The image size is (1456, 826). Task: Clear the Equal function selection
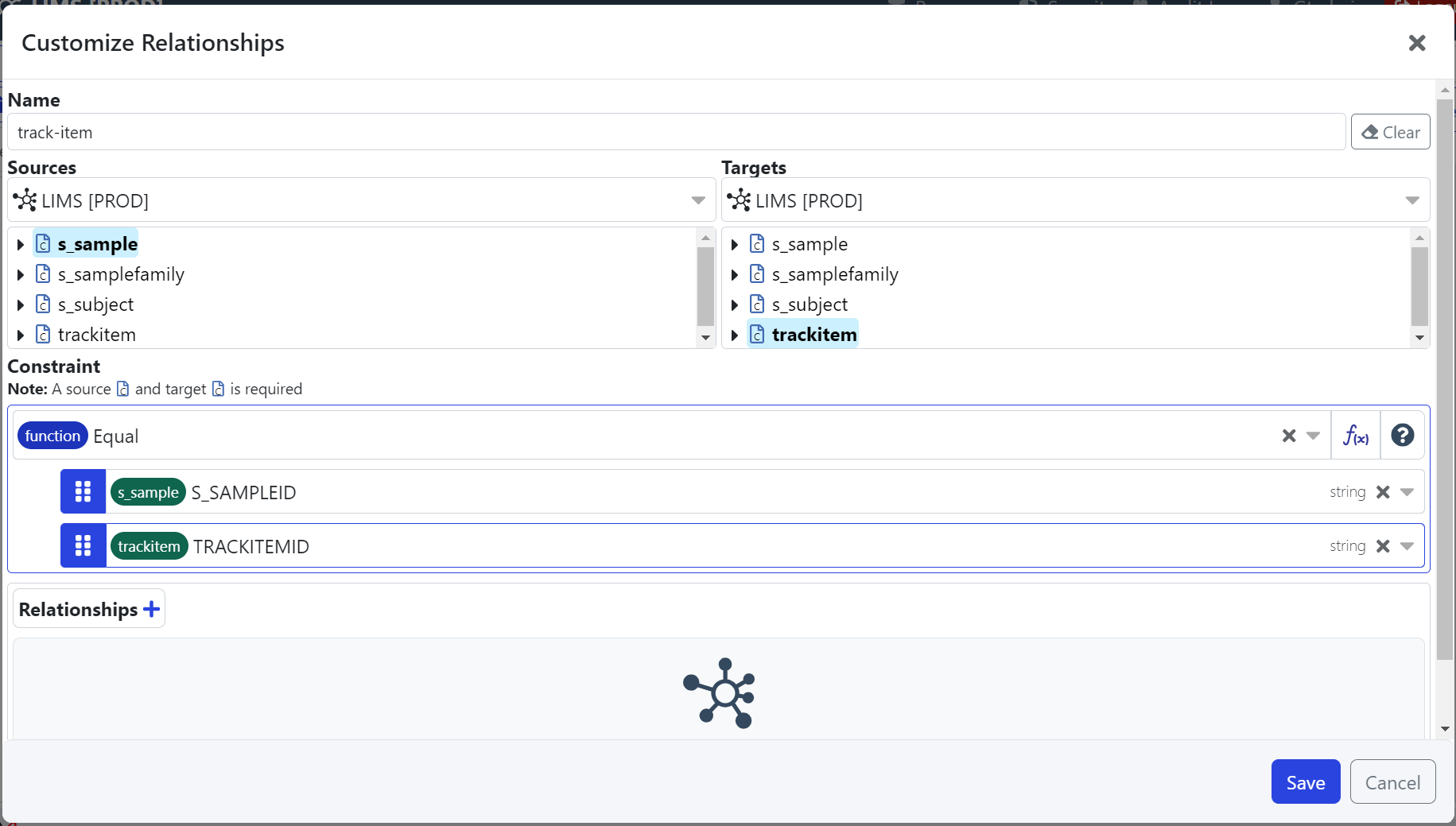click(x=1289, y=436)
